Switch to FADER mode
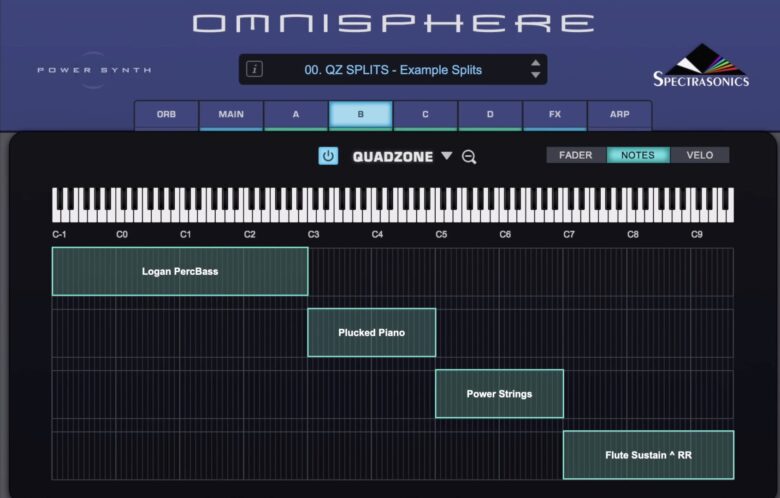 pos(576,155)
